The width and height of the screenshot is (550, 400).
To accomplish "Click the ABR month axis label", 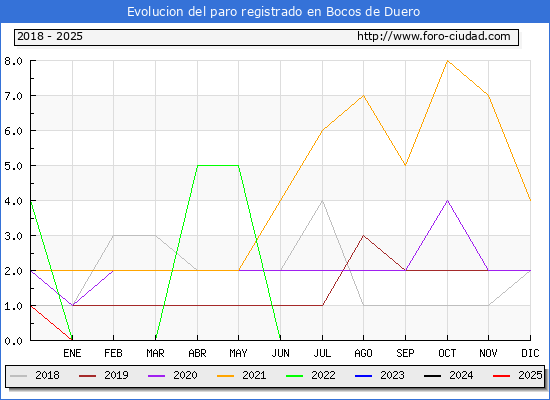I will click(x=197, y=353).
